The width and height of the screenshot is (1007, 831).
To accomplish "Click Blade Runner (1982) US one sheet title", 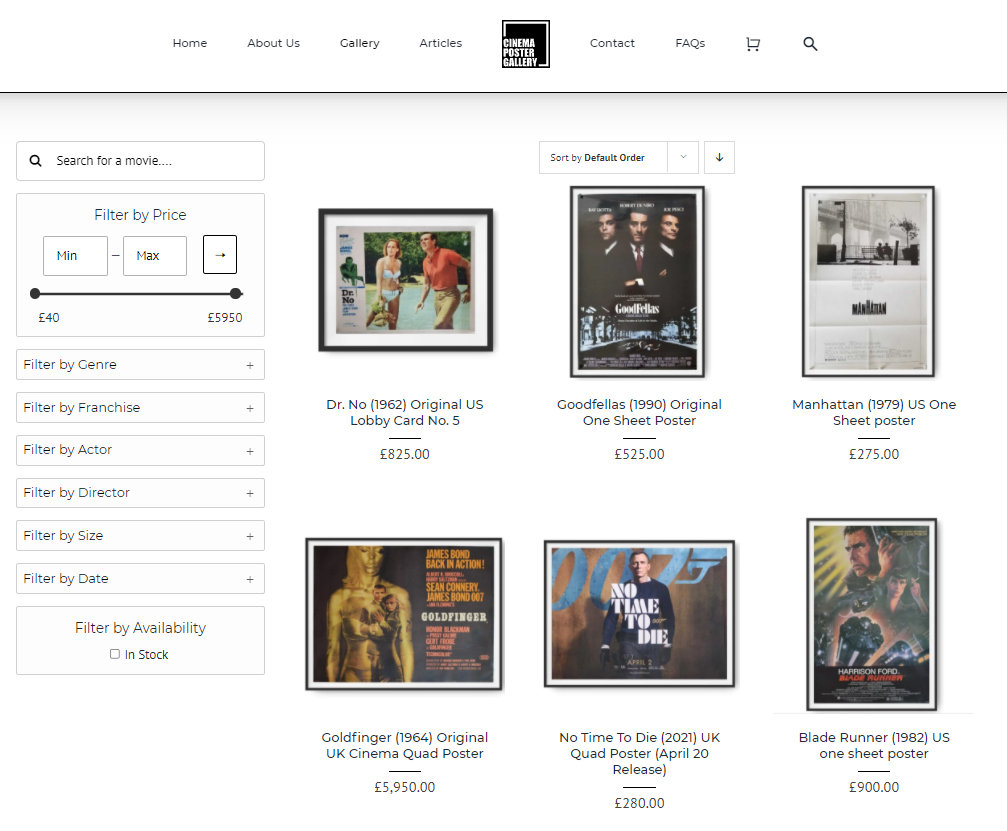I will tap(874, 745).
